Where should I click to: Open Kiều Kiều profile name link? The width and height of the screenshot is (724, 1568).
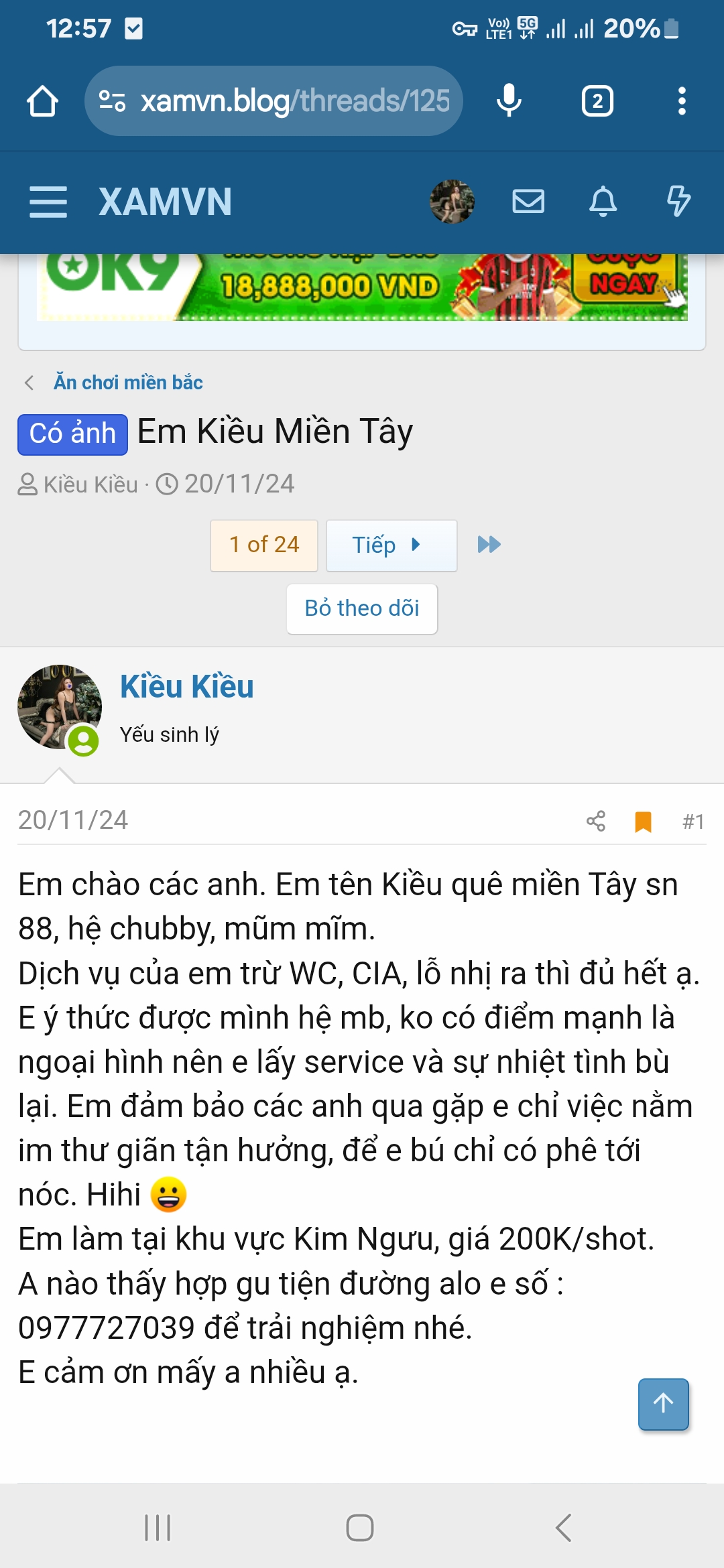pos(187,687)
